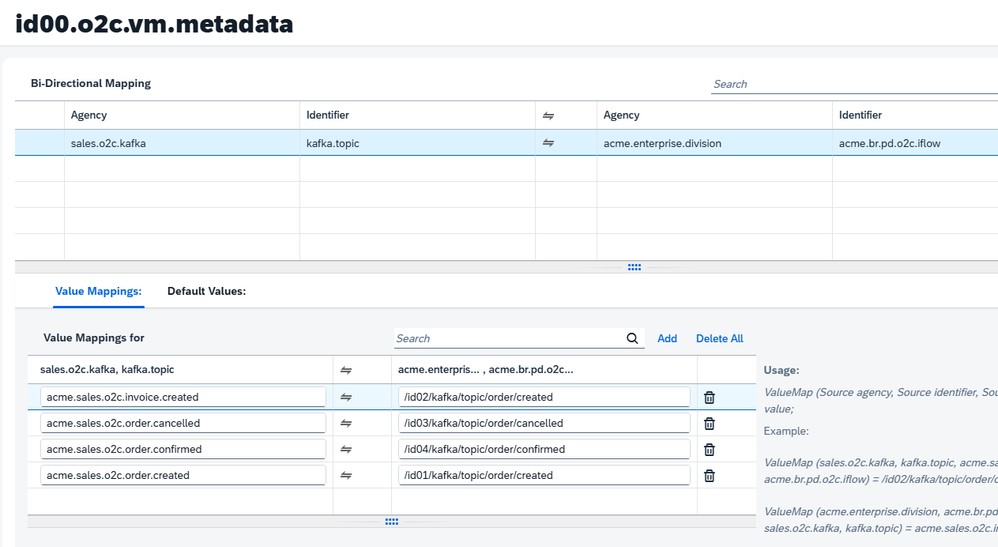Image resolution: width=998 pixels, height=547 pixels.
Task: Click swap arrow beside acme.sales.o2c.order.cancelled
Action: (x=346, y=423)
